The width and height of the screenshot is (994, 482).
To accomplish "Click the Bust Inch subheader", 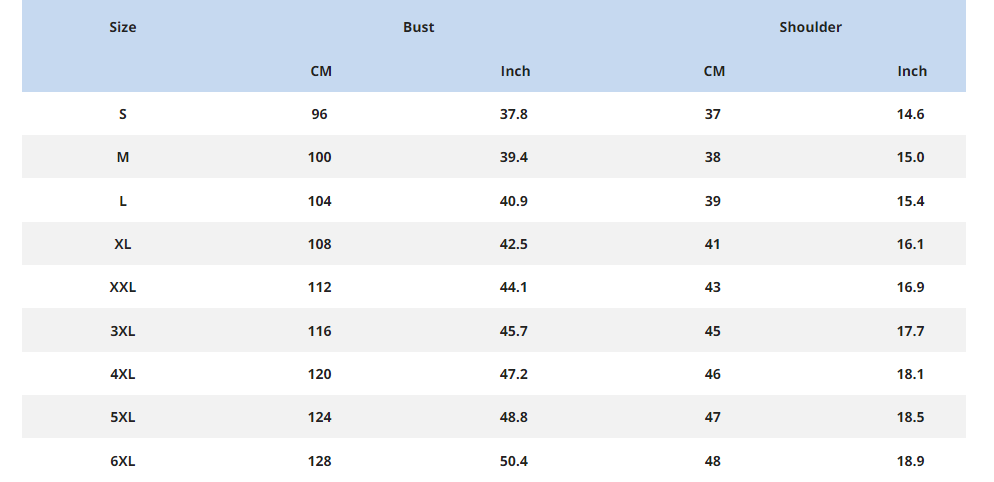I will [515, 71].
